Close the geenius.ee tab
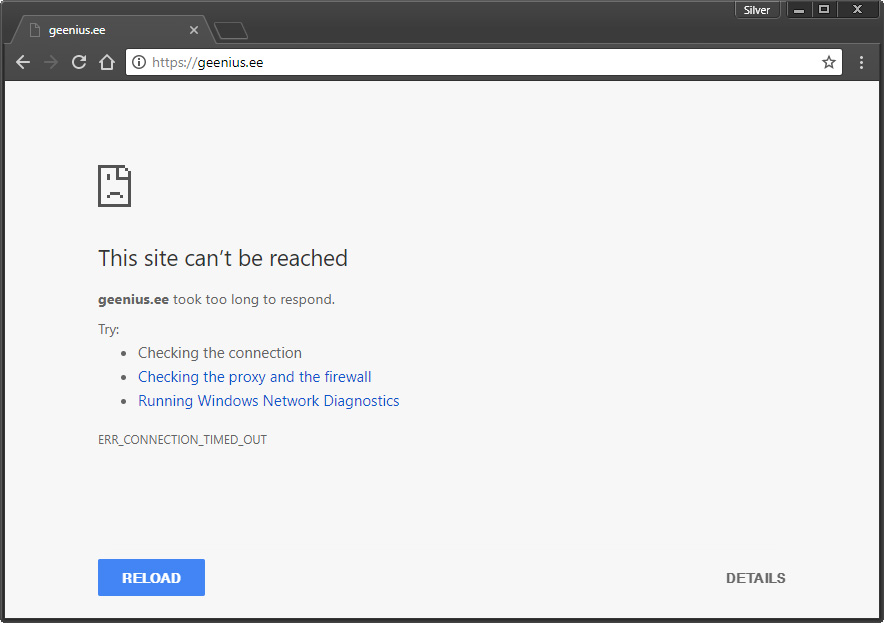The height and width of the screenshot is (623, 884). [194, 30]
